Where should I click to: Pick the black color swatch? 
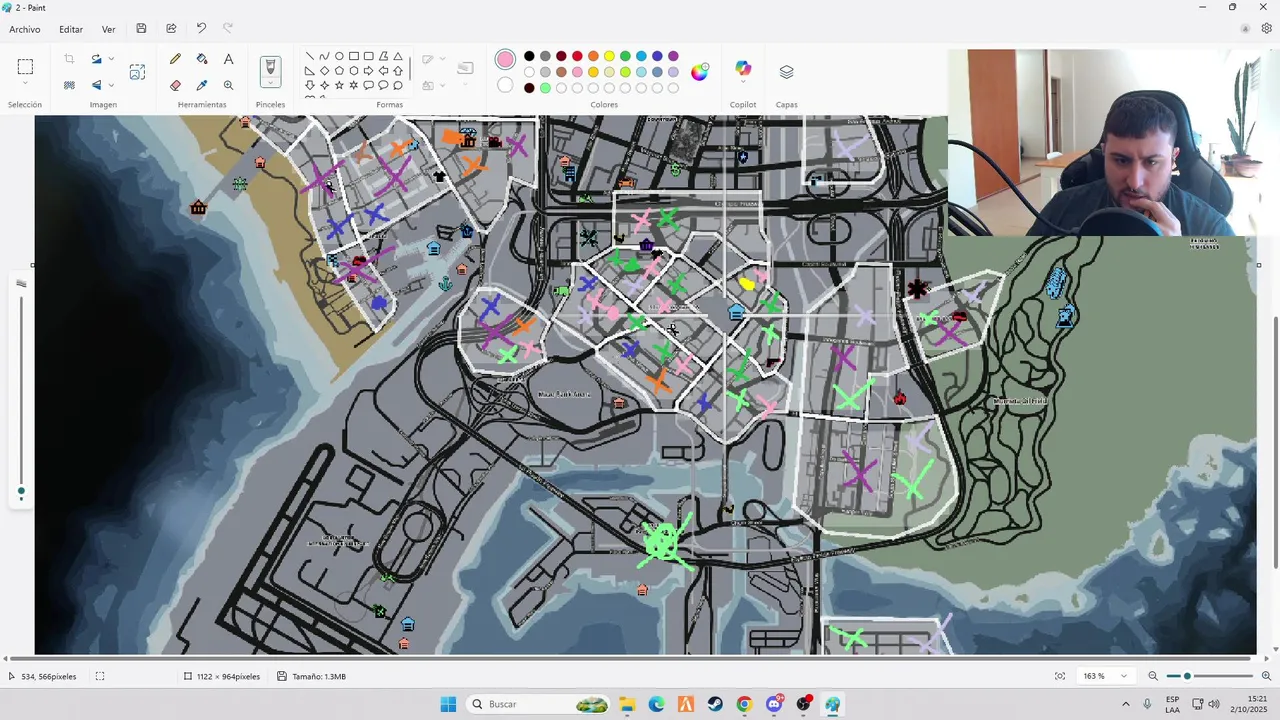point(529,56)
